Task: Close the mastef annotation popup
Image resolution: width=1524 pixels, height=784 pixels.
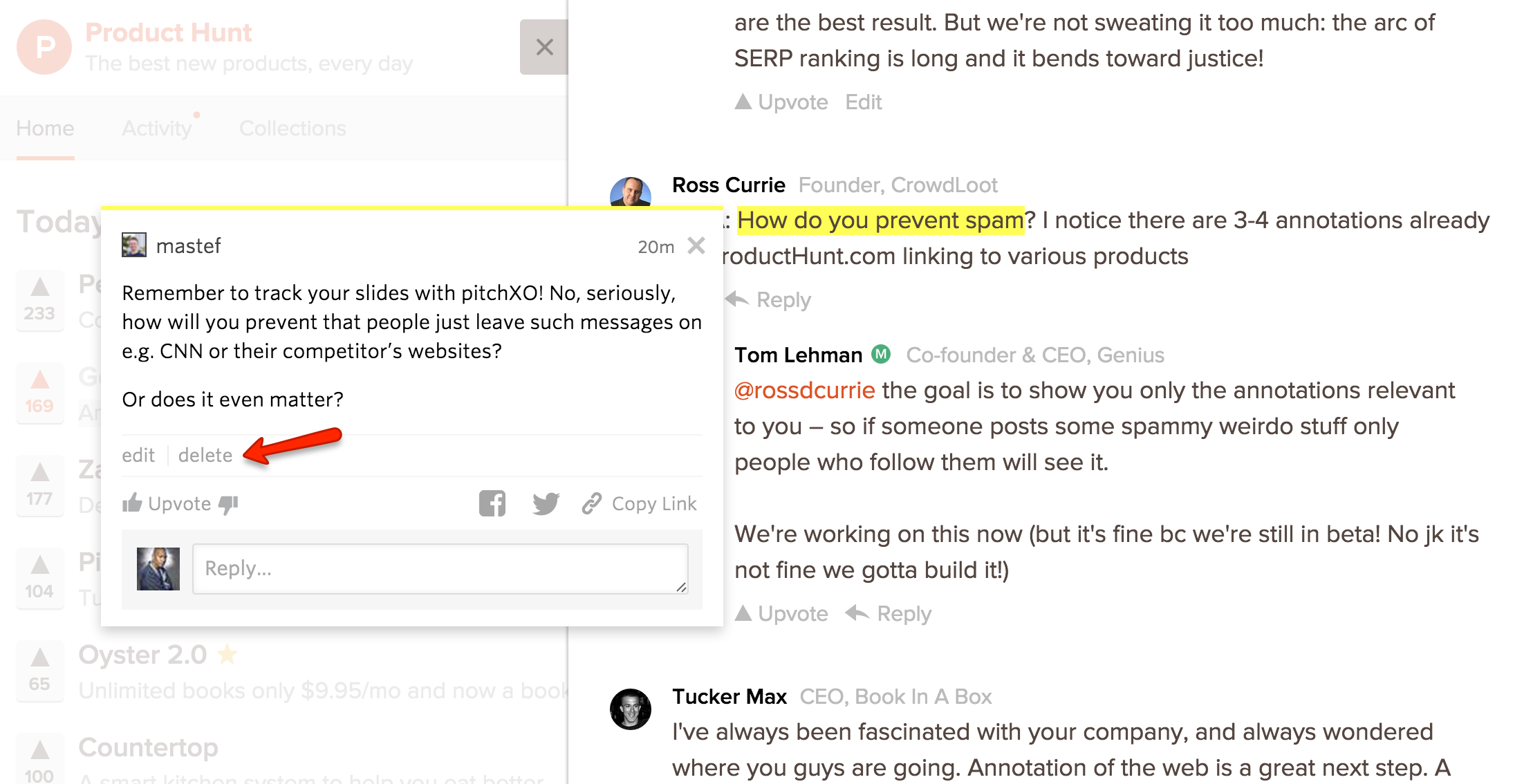Action: (696, 245)
